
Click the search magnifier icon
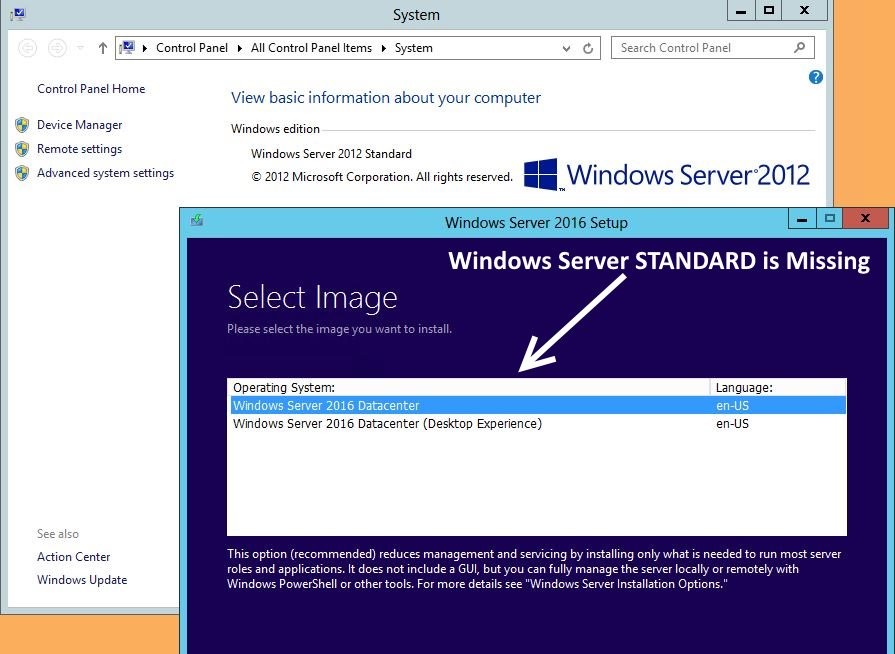pos(799,47)
